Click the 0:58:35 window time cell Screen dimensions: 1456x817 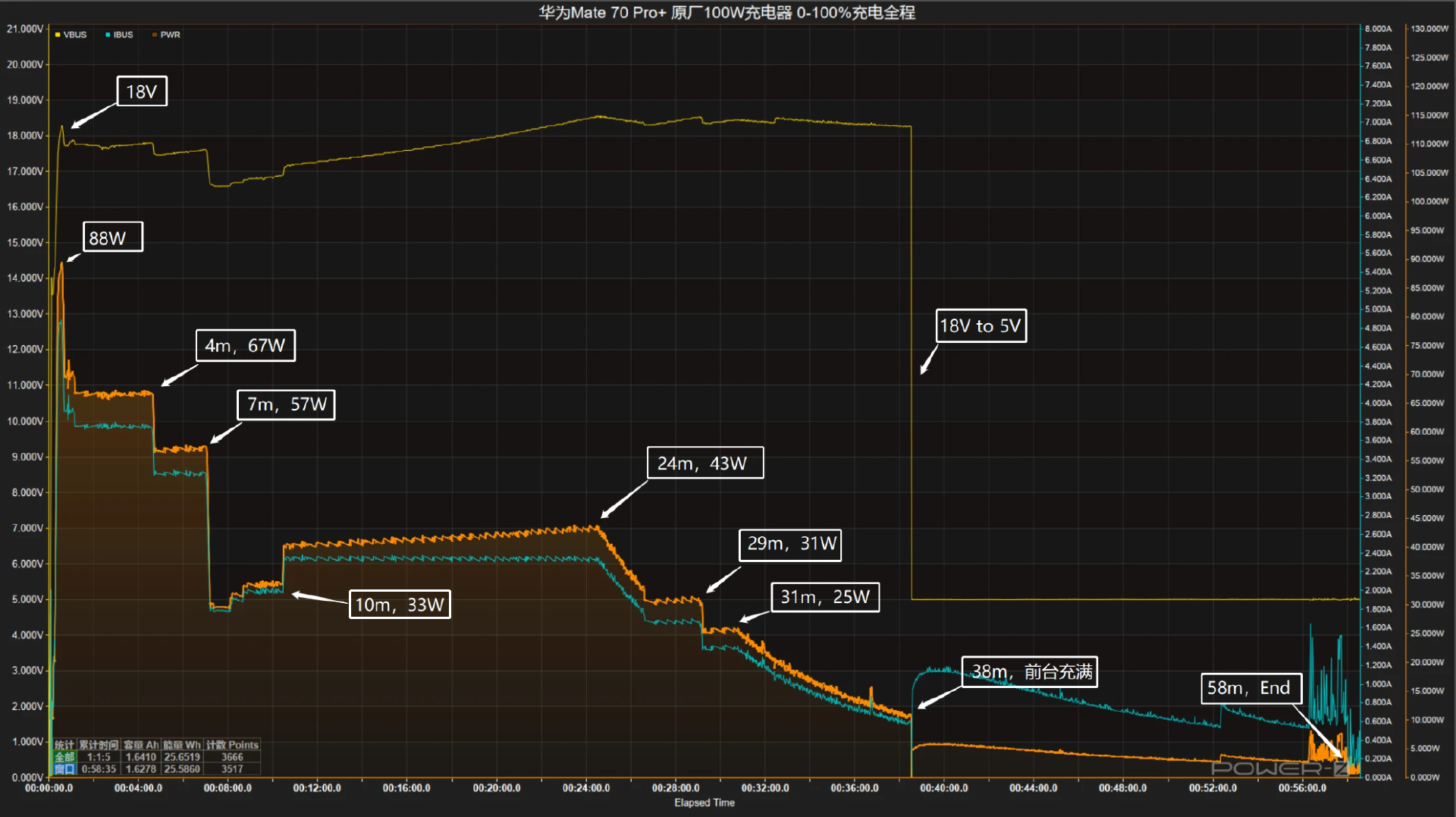(x=99, y=769)
